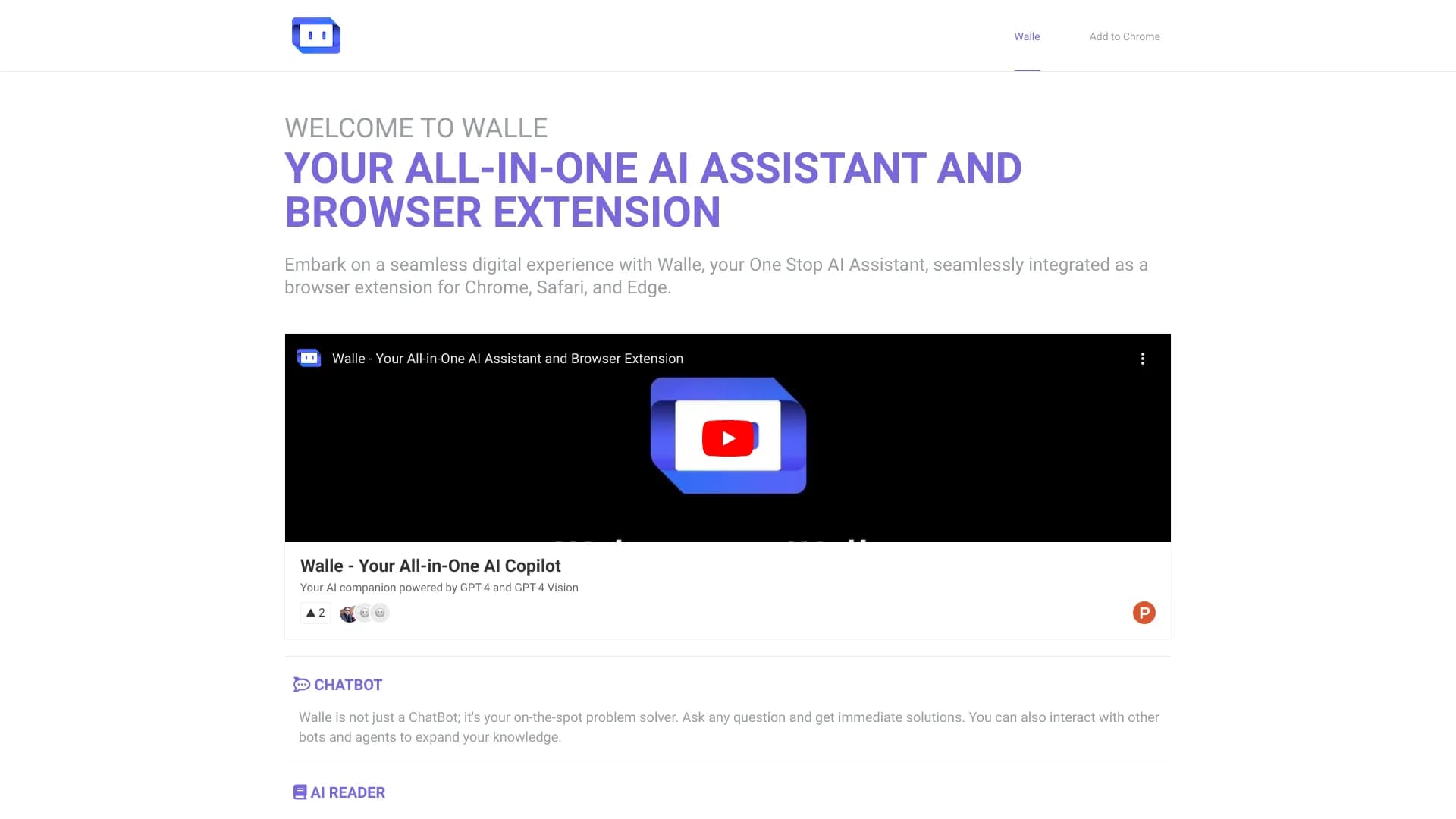
Task: Select Walle in the navigation menu
Action: (x=1027, y=36)
